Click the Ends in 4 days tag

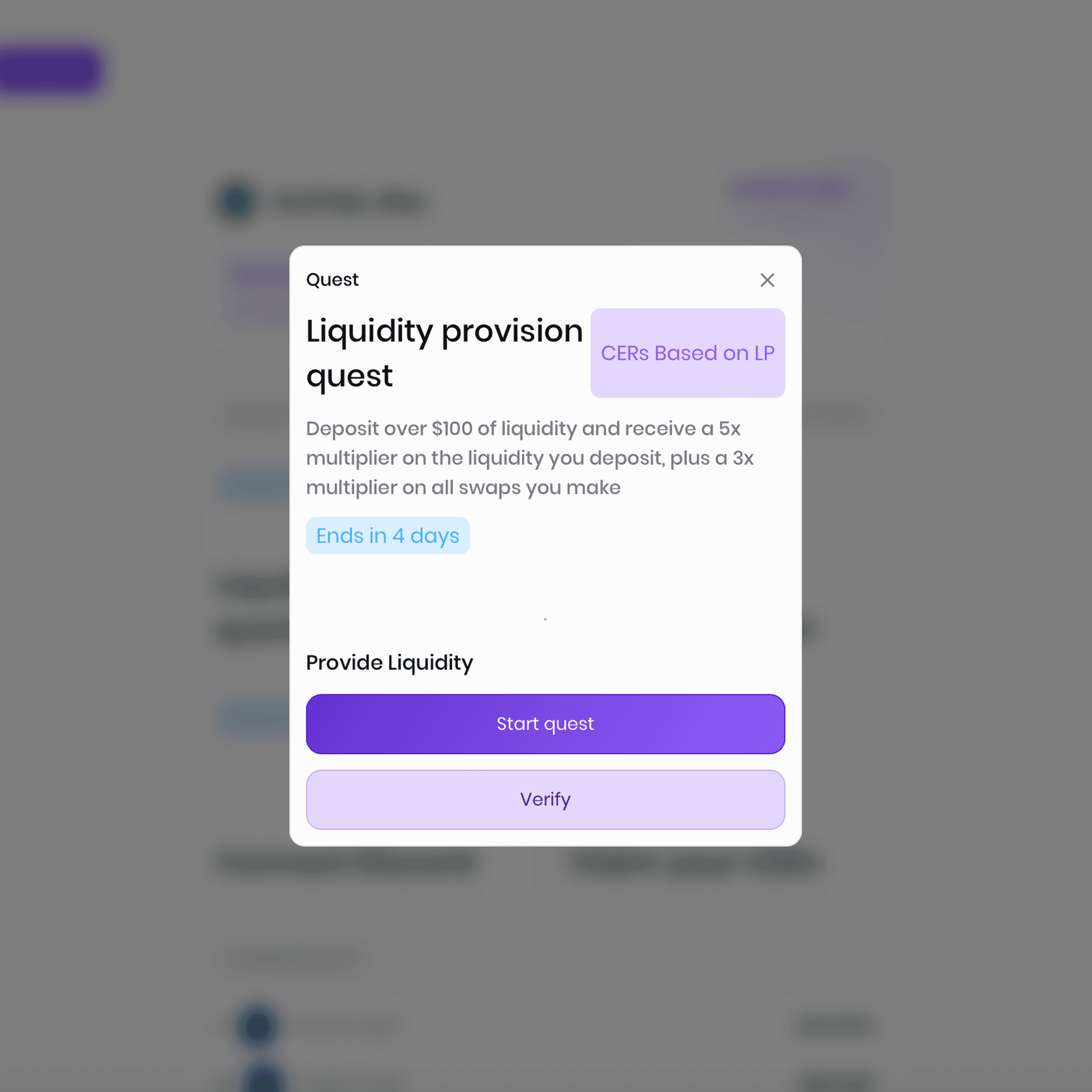coord(388,535)
